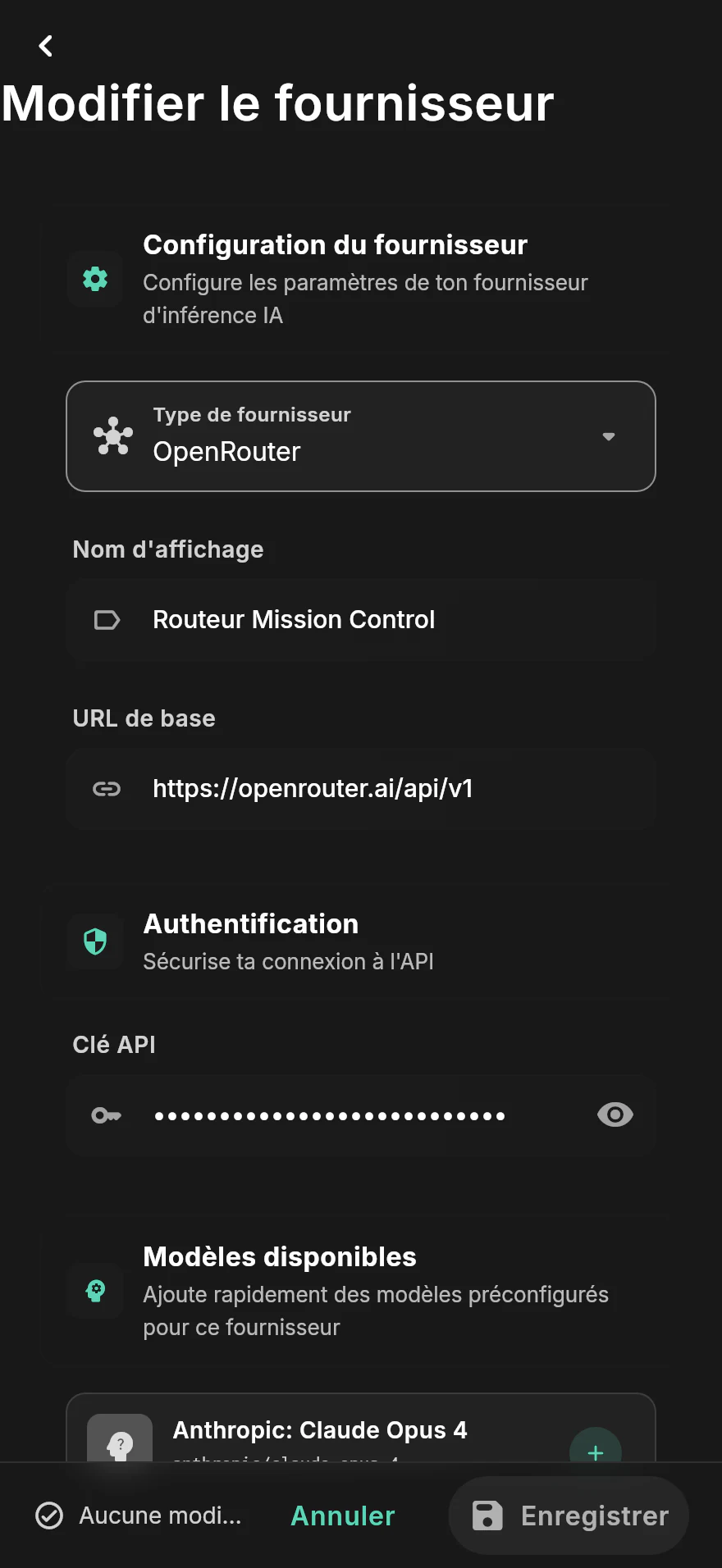Go back using the top chevron arrow
Screen dimensions: 722x1568
[46, 46]
